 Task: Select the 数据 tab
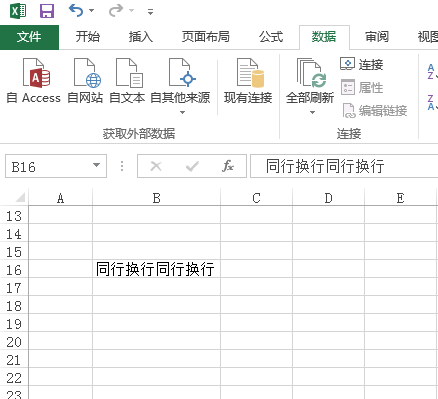tap(324, 37)
